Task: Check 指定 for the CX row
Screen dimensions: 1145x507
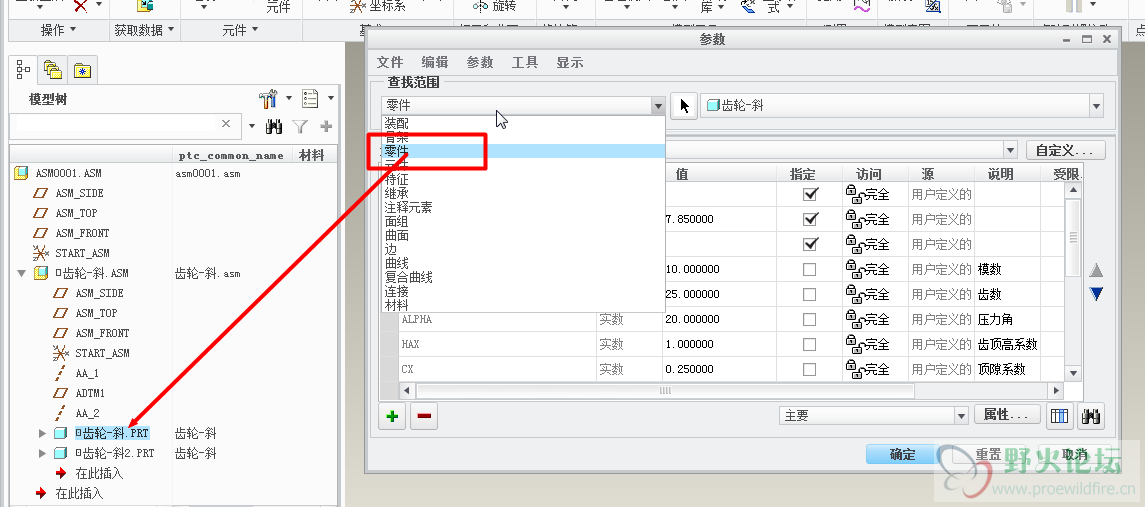Action: pos(810,370)
